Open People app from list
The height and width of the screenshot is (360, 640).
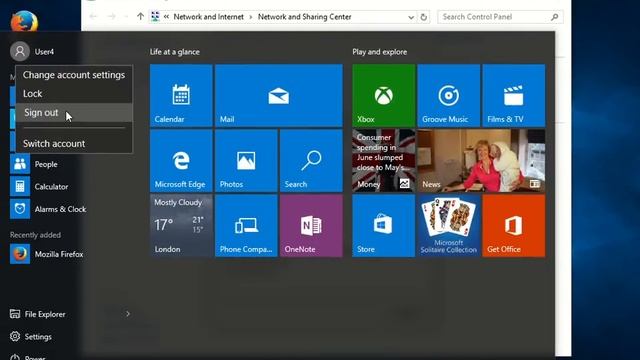click(x=46, y=164)
